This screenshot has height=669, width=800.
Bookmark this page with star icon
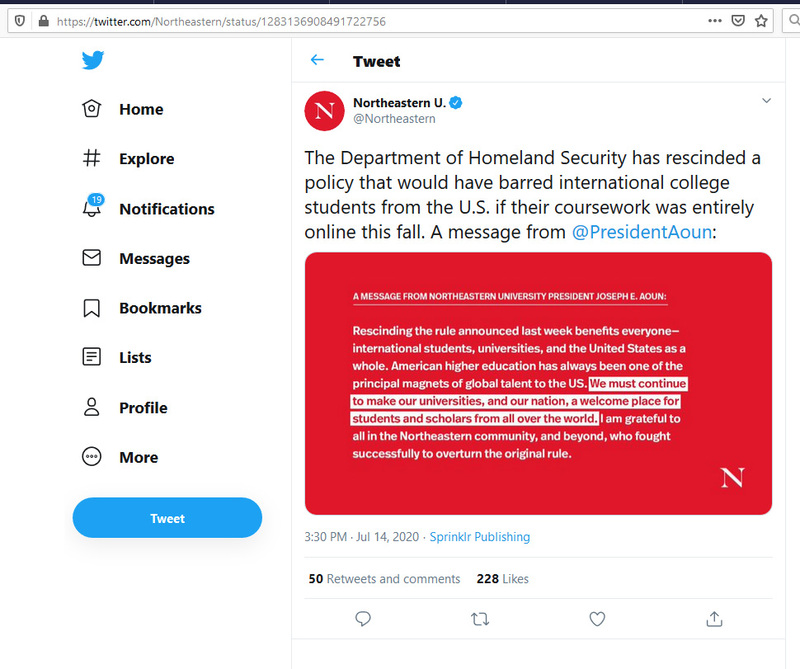(x=762, y=20)
